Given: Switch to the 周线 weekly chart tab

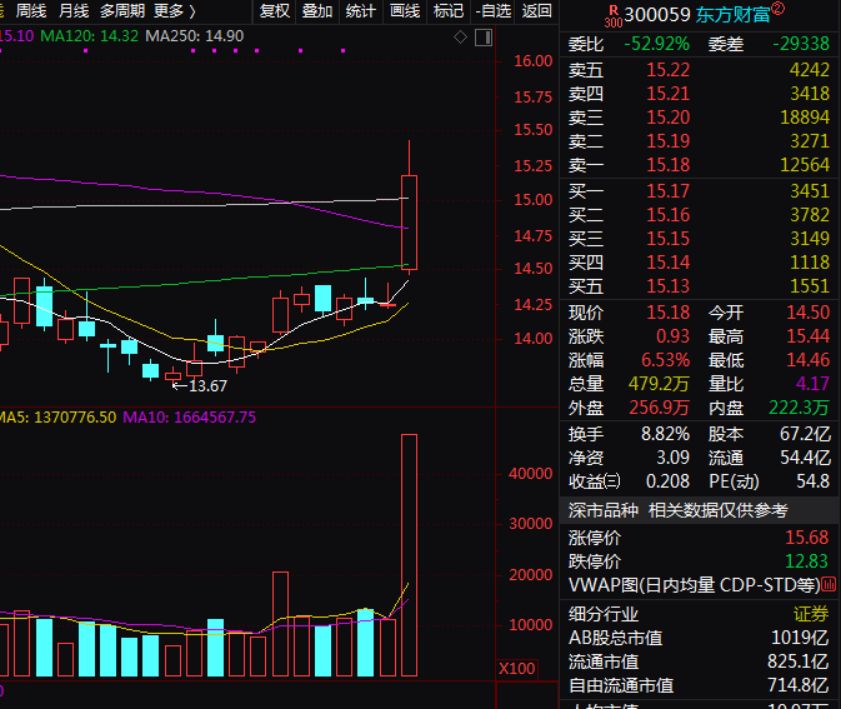Looking at the screenshot, I should coord(31,11).
